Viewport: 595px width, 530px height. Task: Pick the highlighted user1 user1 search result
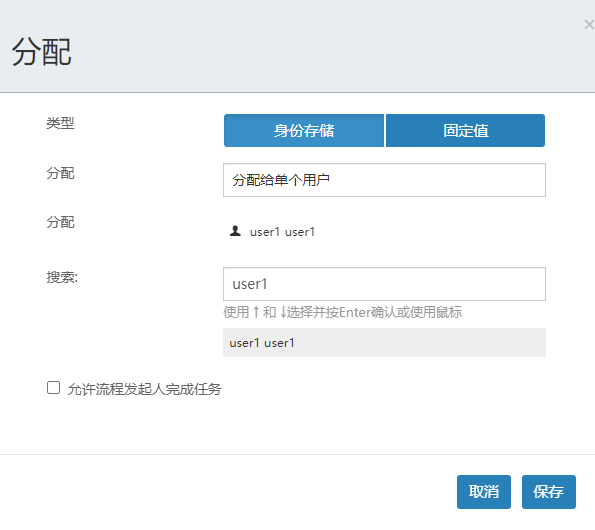click(x=384, y=343)
